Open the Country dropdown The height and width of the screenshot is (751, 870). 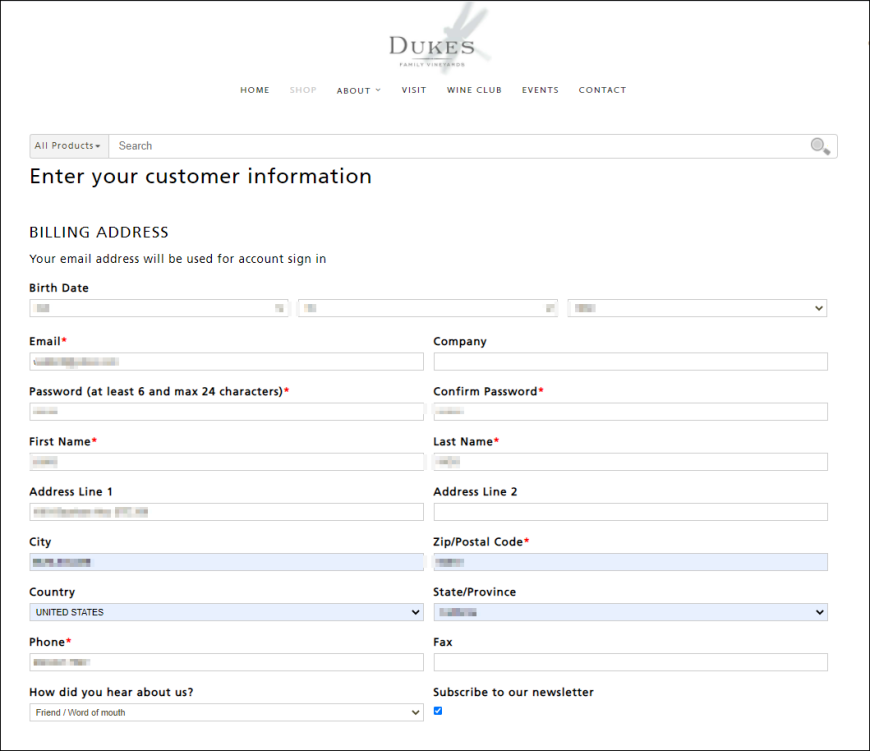tap(226, 612)
